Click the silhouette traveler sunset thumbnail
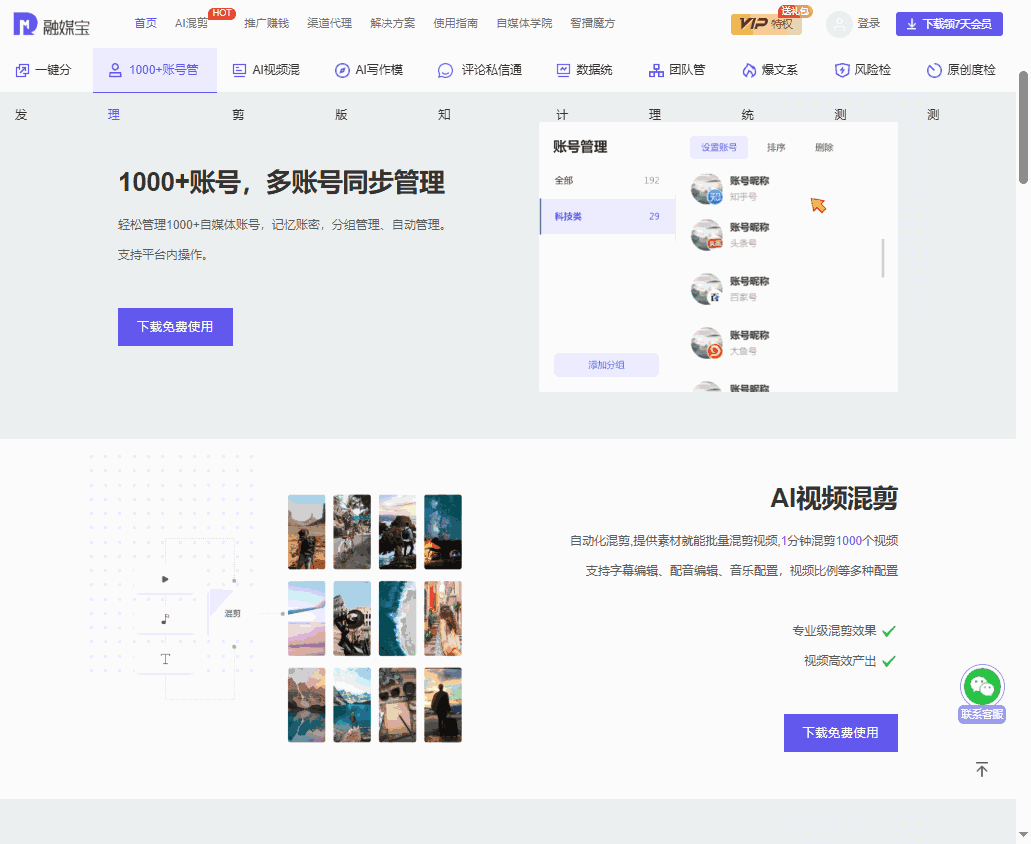The width and height of the screenshot is (1031, 844). click(x=443, y=705)
